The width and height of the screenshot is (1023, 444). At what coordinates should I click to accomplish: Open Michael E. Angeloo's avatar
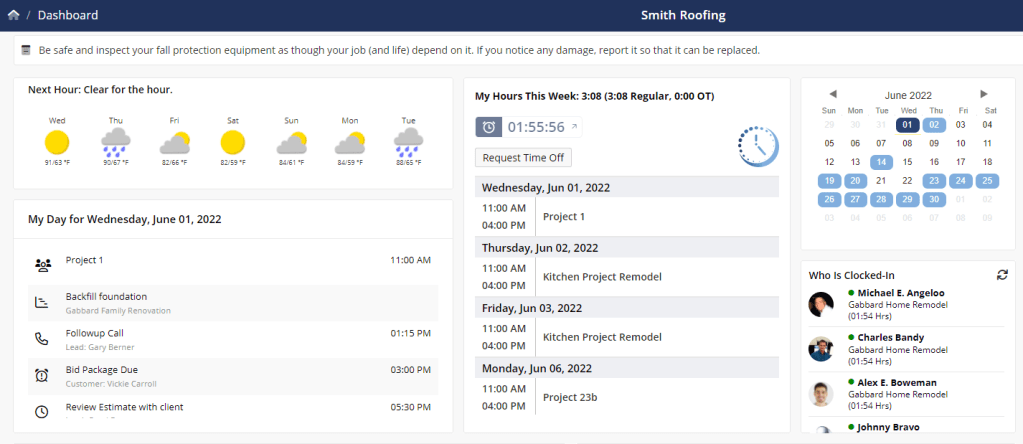tap(821, 304)
